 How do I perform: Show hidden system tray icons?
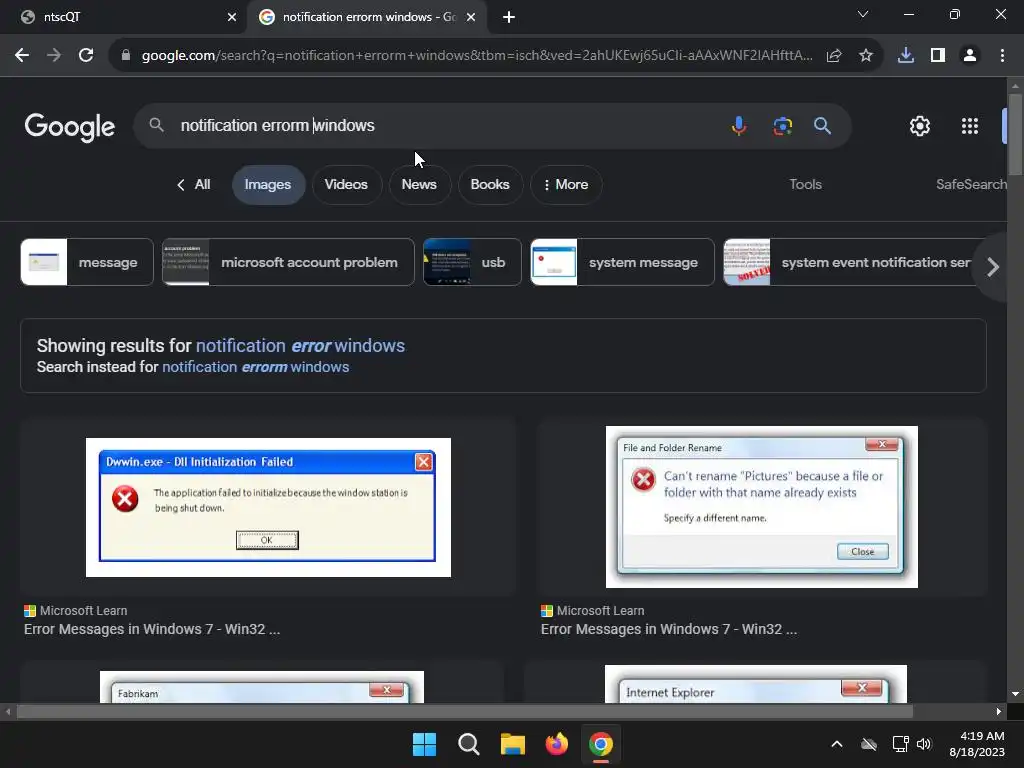click(x=837, y=744)
